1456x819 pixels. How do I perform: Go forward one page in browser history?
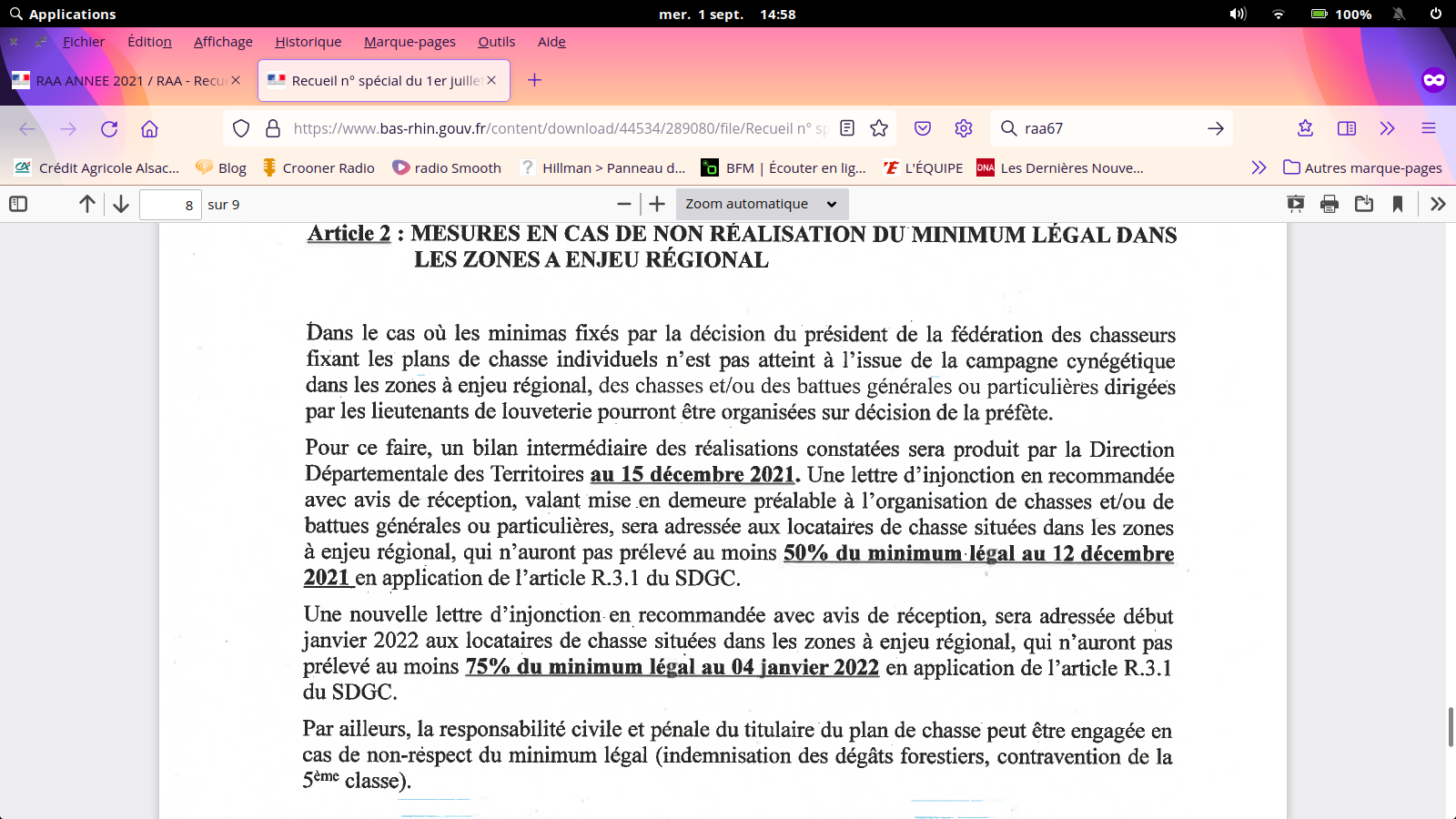[x=68, y=128]
